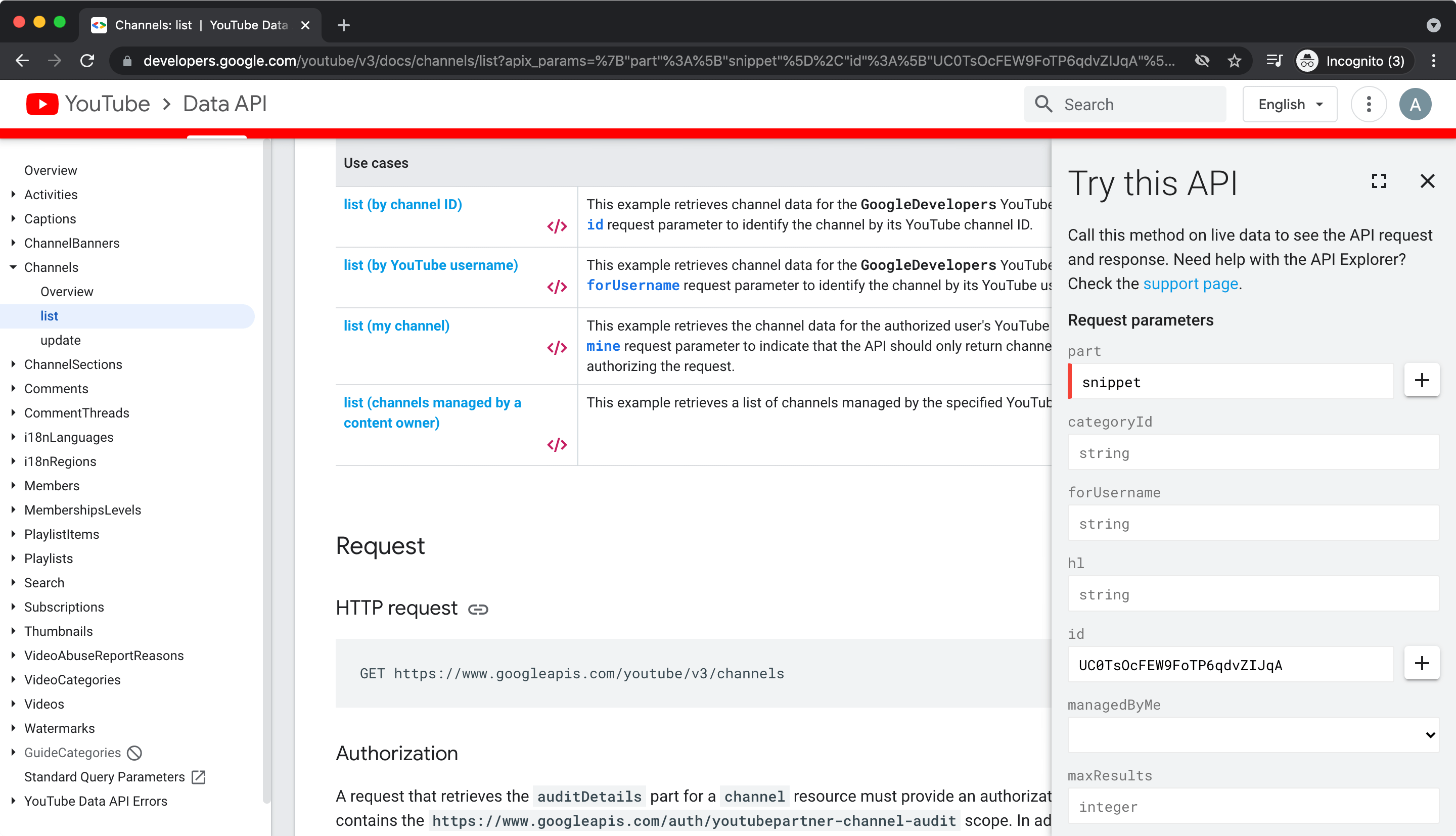The image size is (1456, 836).
Task: Open the English language dropdown
Action: pos(1290,104)
